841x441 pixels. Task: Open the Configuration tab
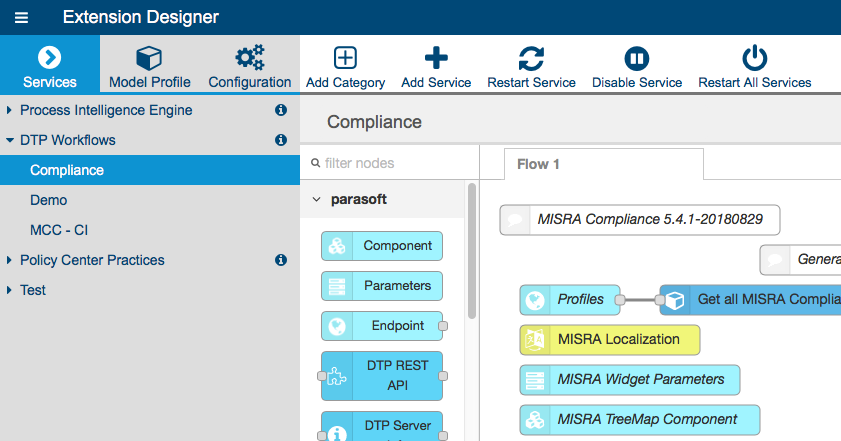pyautogui.click(x=249, y=65)
